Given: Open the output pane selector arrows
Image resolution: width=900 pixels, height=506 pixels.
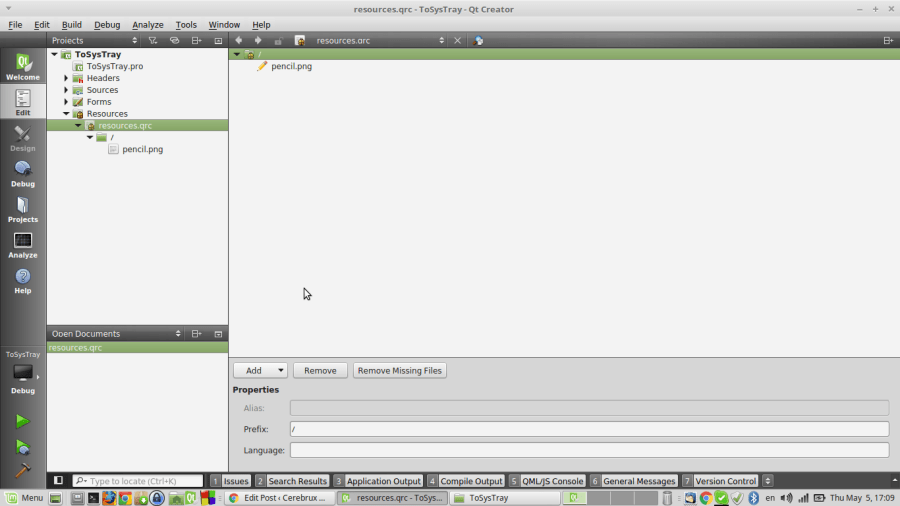Looking at the screenshot, I should (x=767, y=481).
